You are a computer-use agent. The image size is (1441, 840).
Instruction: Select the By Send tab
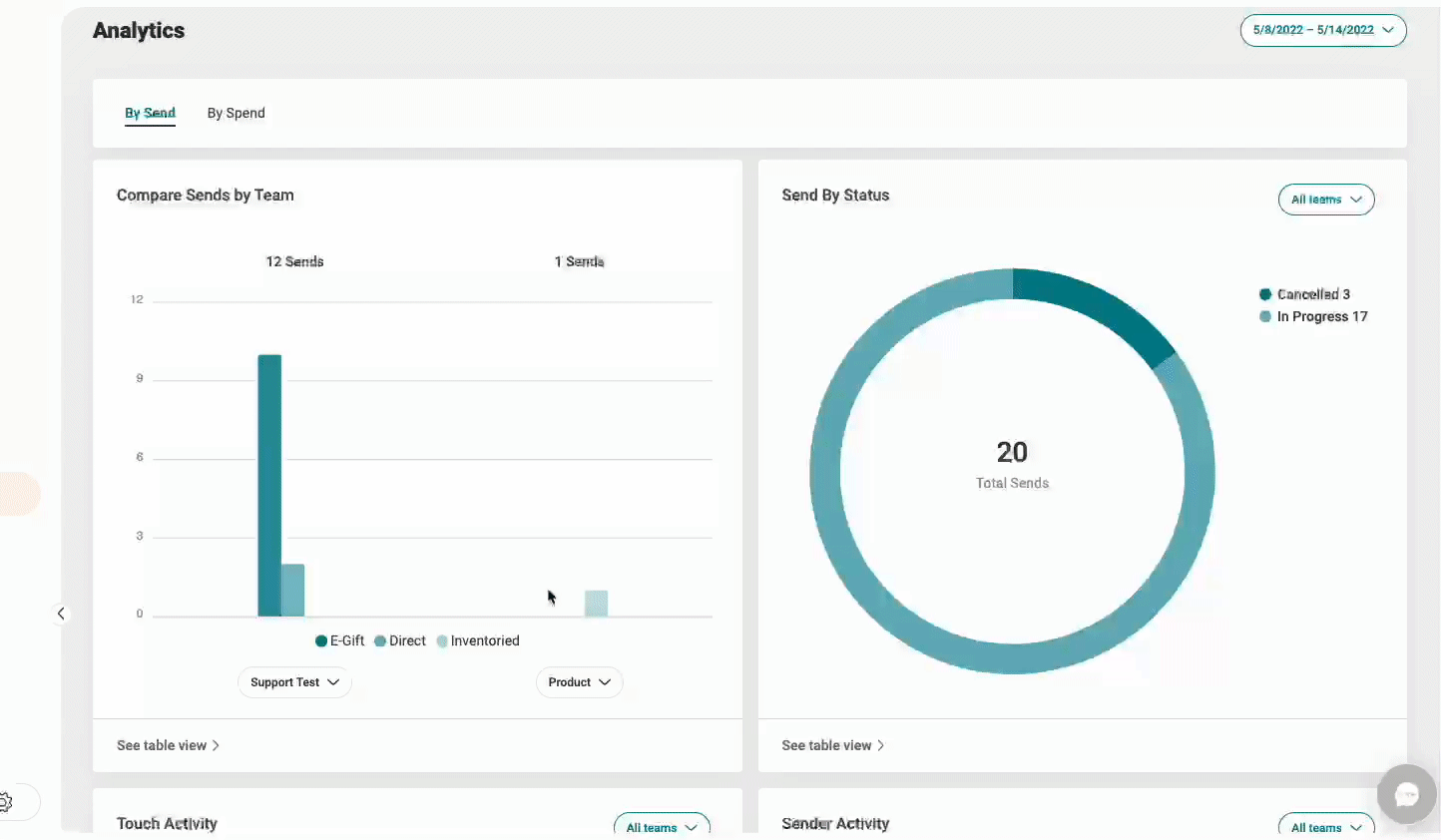(150, 113)
